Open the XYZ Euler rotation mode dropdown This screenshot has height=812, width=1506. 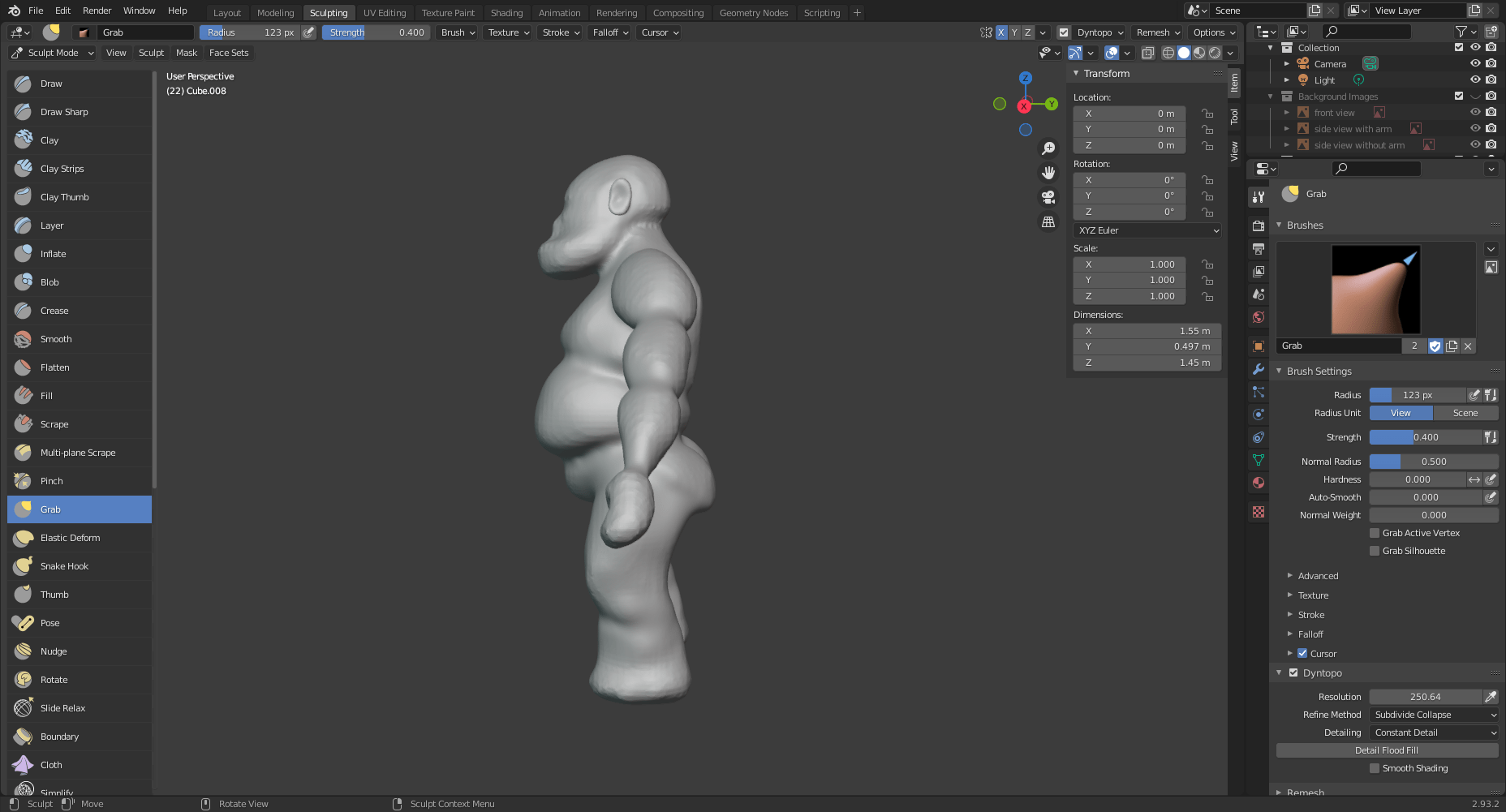pyautogui.click(x=1147, y=230)
